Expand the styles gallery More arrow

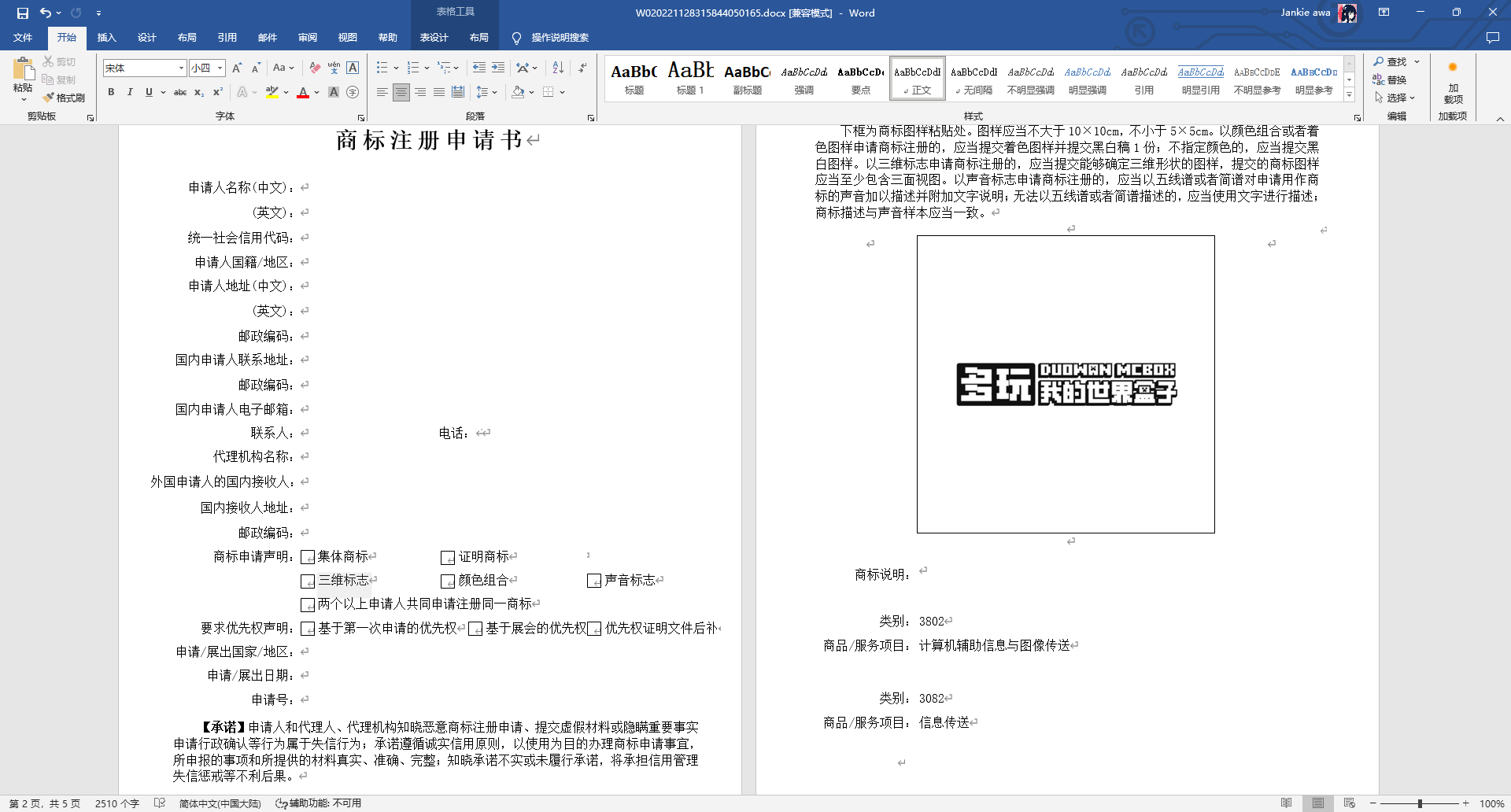click(x=1349, y=94)
